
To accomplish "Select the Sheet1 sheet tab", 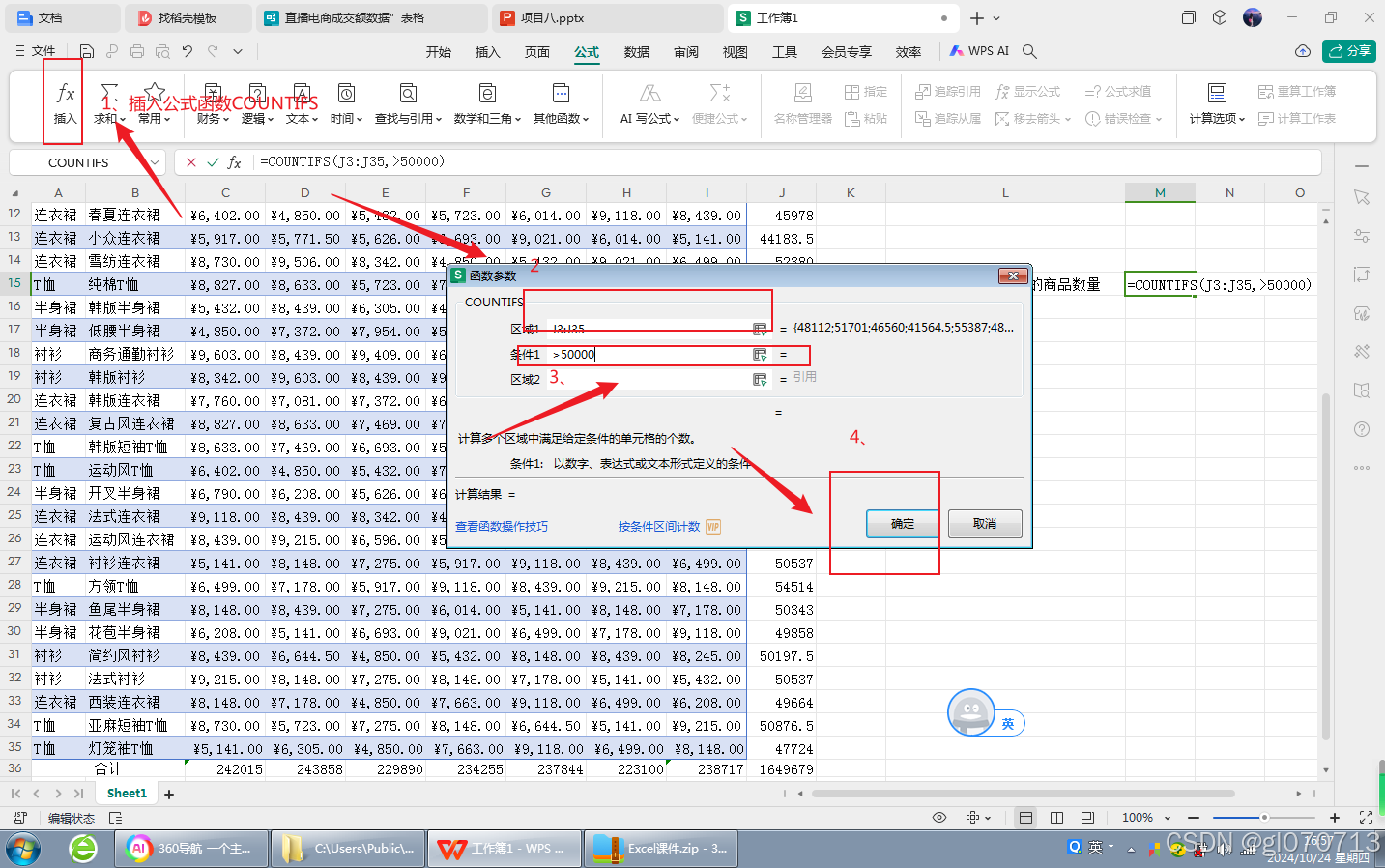I will (127, 793).
